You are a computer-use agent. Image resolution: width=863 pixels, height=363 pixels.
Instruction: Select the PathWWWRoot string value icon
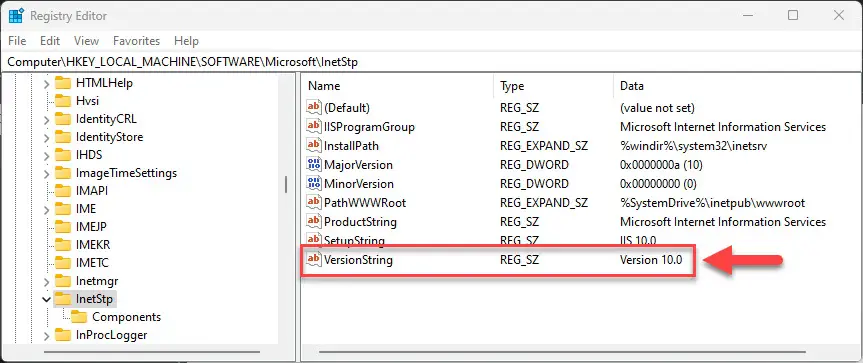click(314, 202)
